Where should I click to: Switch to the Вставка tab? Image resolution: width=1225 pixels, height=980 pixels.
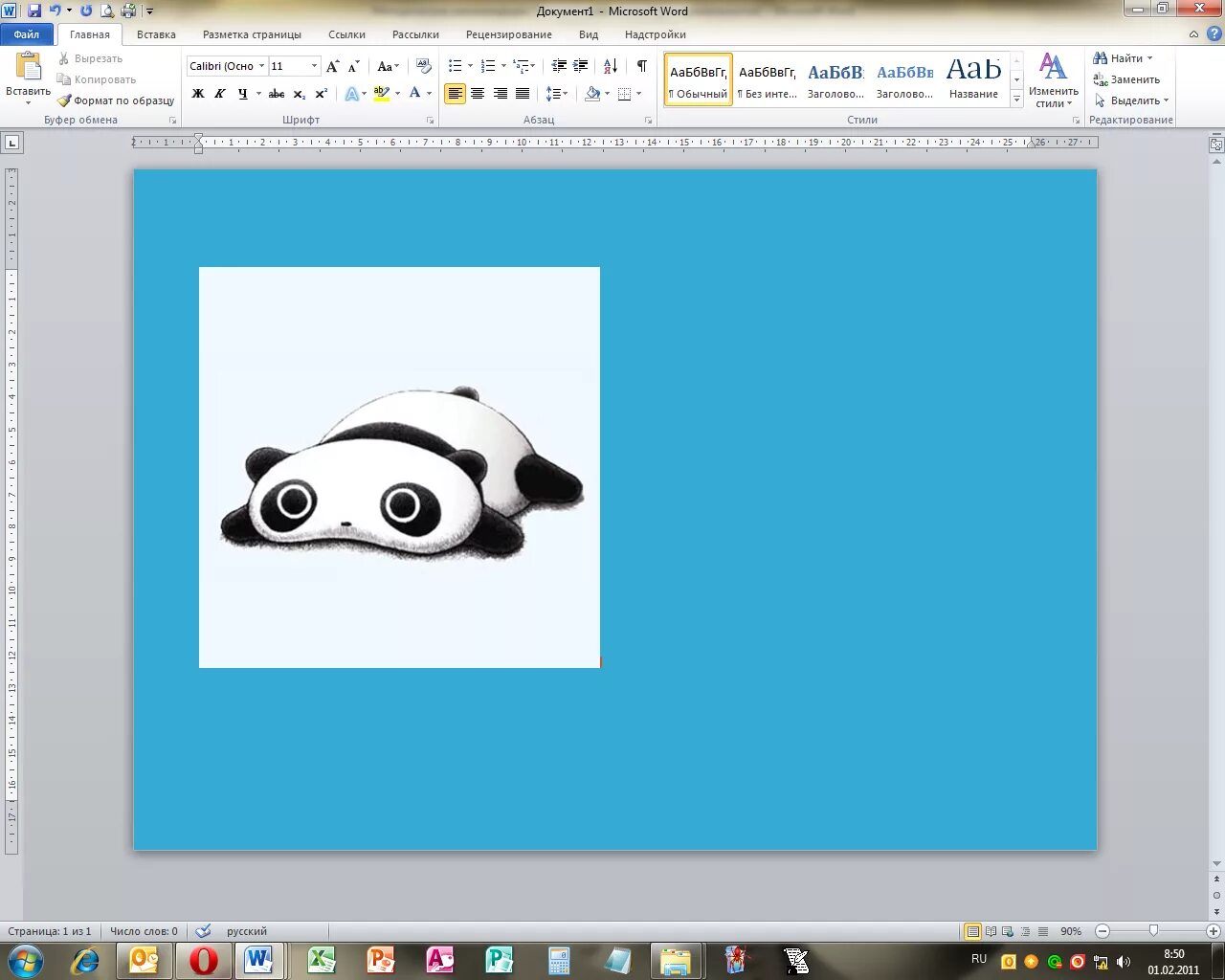tap(156, 34)
